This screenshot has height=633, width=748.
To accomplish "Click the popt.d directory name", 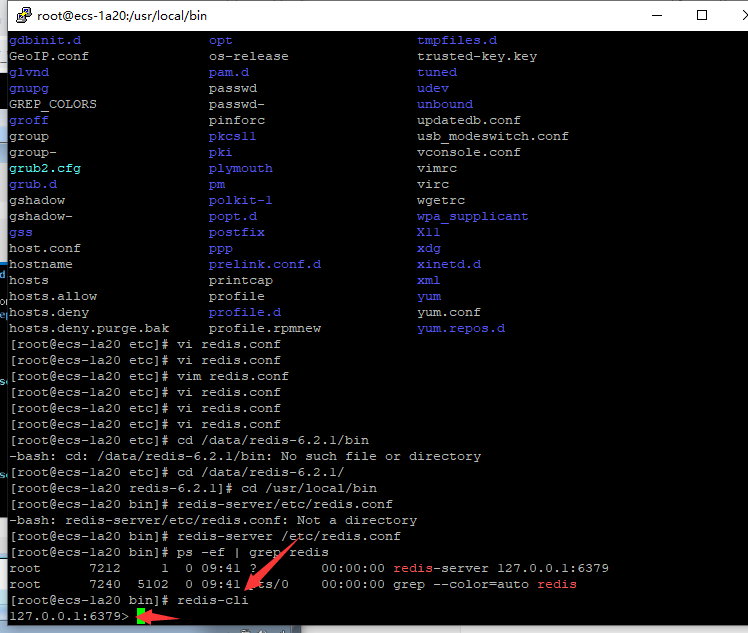I will click(233, 217).
